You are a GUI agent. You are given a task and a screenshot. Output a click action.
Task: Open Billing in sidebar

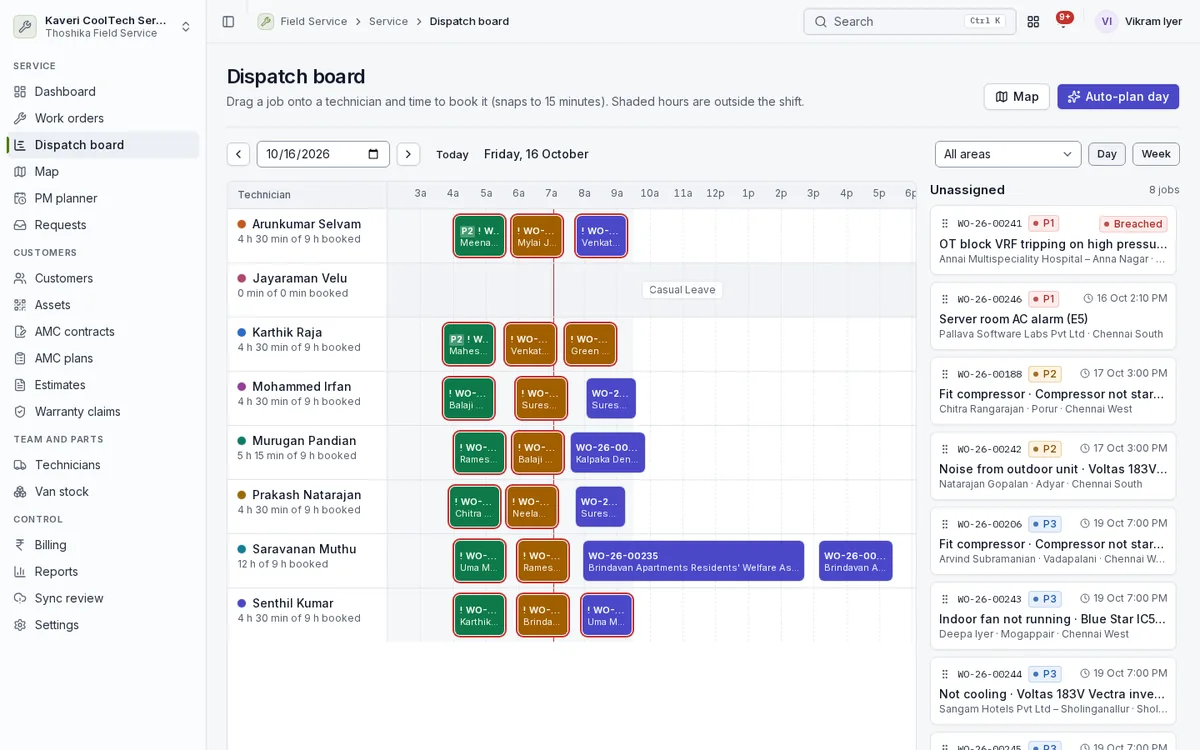coord(103,545)
